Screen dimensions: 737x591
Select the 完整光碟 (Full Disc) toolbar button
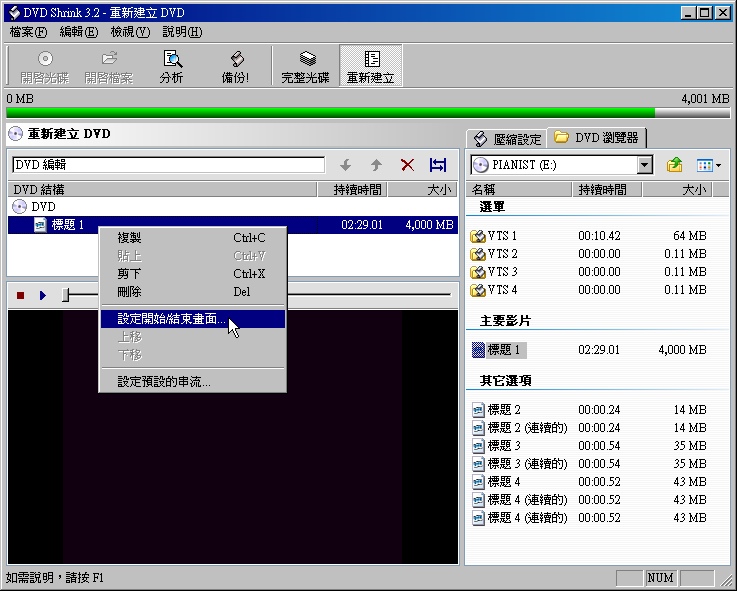pos(306,66)
